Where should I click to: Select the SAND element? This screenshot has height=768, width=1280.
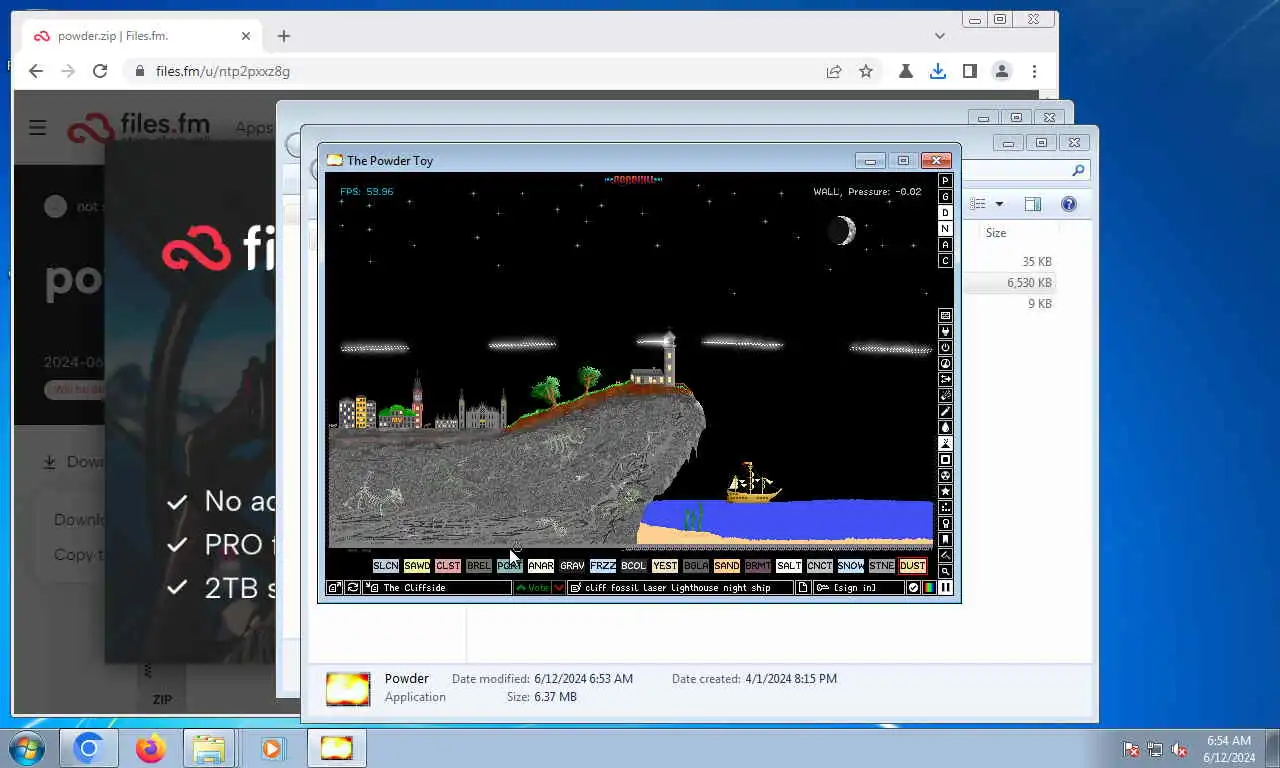(x=727, y=566)
